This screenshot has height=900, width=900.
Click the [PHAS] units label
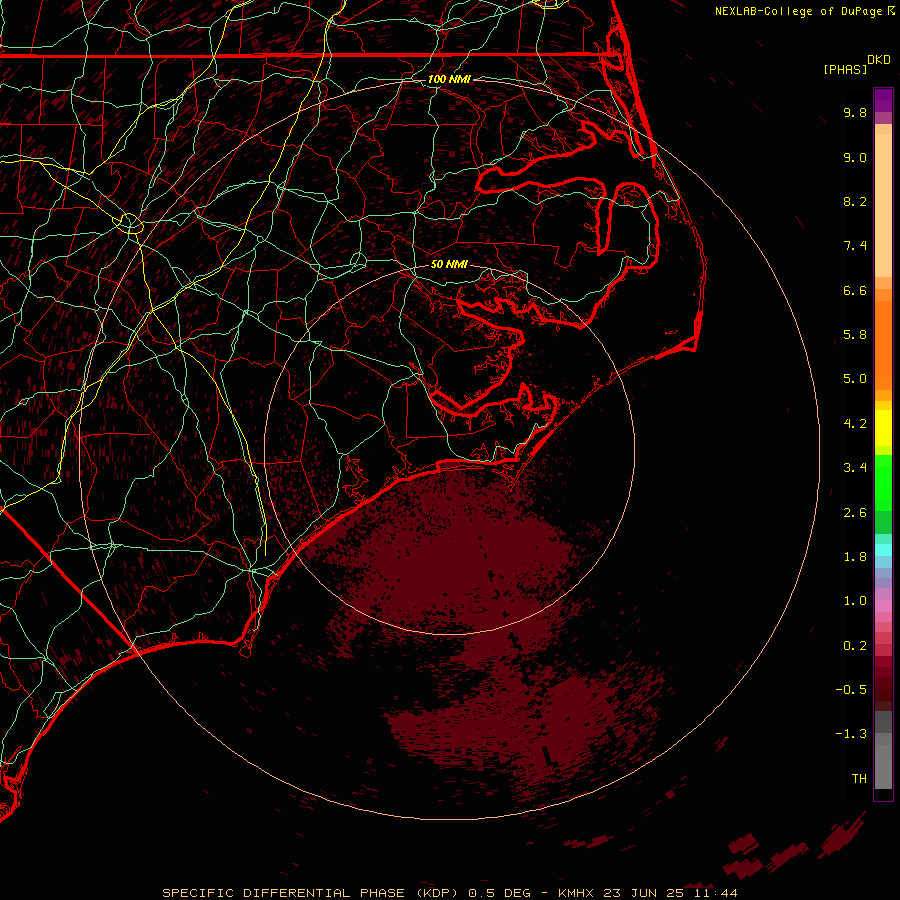pyautogui.click(x=845, y=70)
